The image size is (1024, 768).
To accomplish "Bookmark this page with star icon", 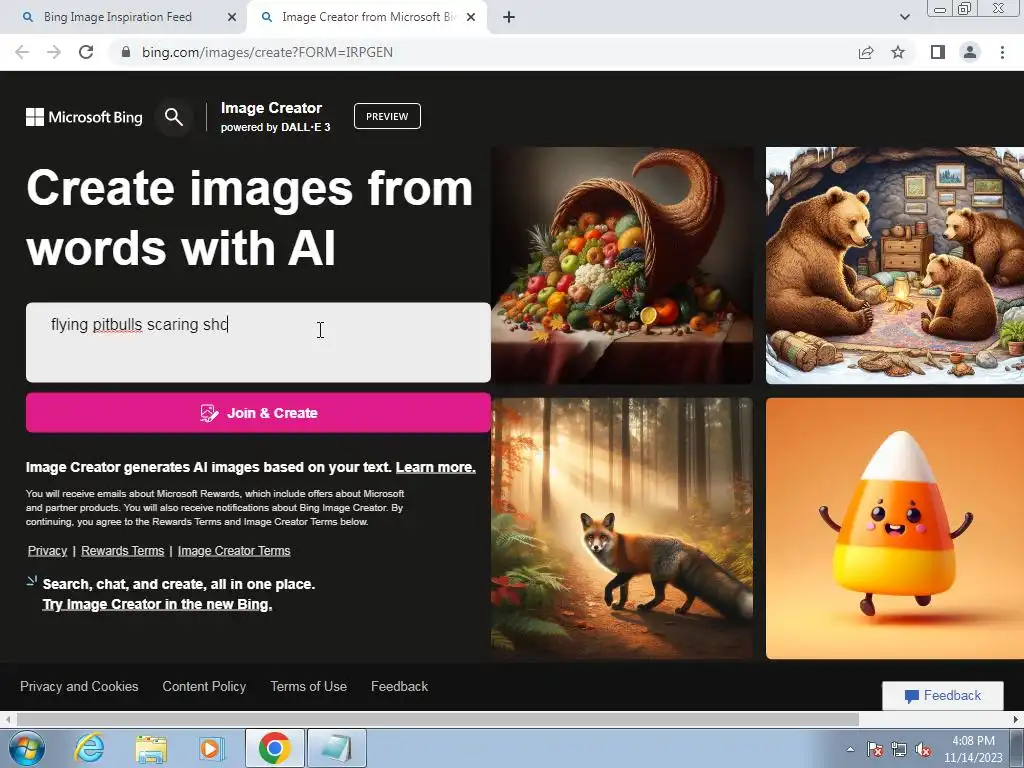I will [898, 52].
